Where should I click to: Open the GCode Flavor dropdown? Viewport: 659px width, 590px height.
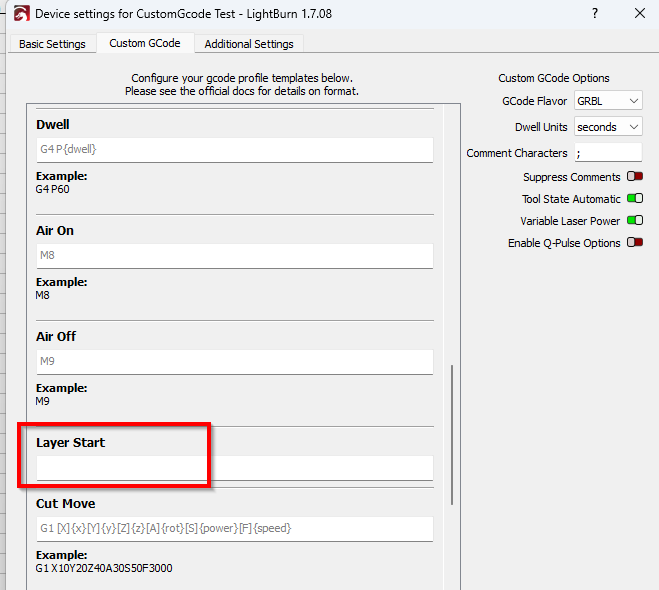pyautogui.click(x=608, y=101)
